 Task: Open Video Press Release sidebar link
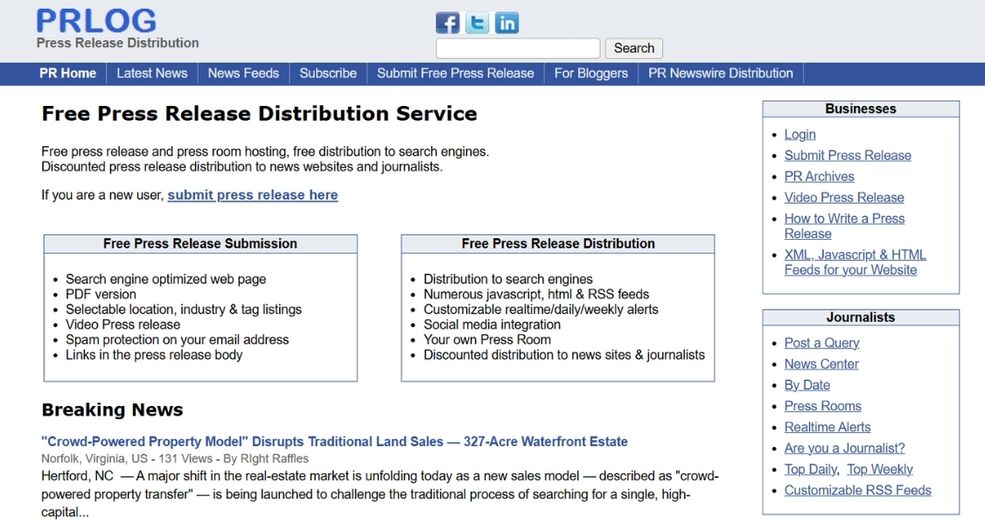(x=844, y=197)
